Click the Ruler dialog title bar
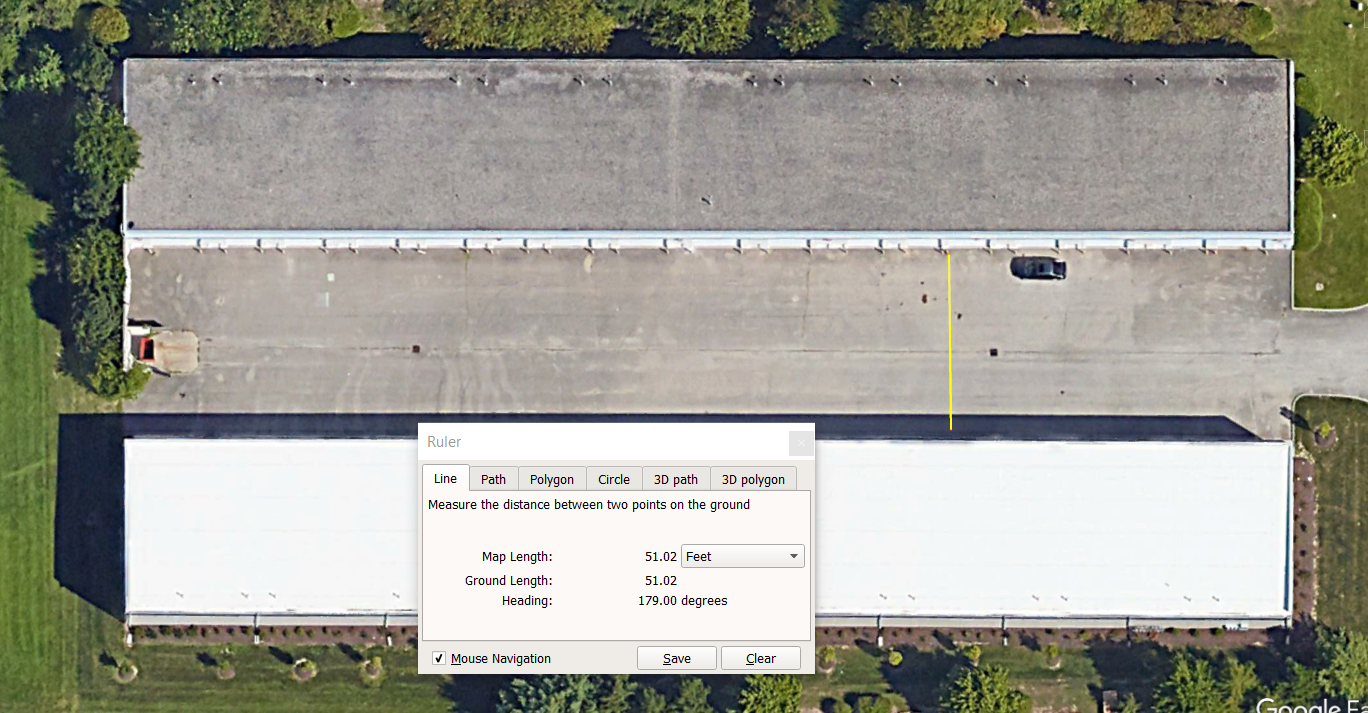 pyautogui.click(x=600, y=442)
